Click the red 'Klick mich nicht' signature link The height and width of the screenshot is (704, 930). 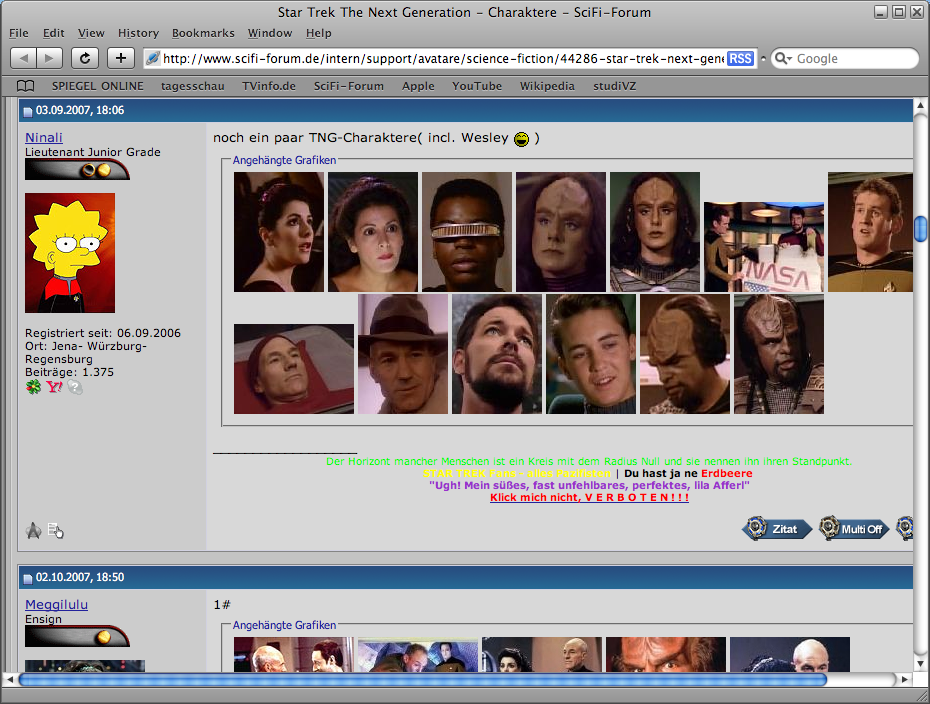tap(589, 497)
